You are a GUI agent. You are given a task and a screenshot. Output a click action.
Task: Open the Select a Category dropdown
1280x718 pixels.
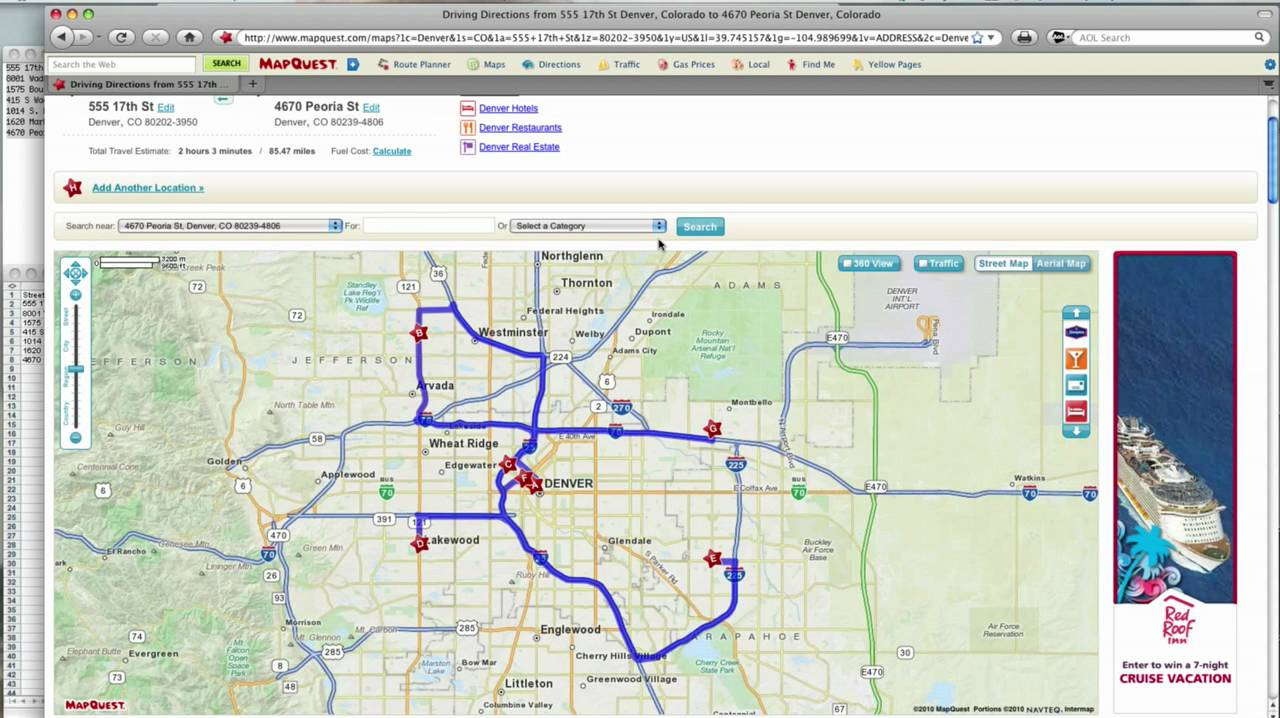click(x=658, y=225)
